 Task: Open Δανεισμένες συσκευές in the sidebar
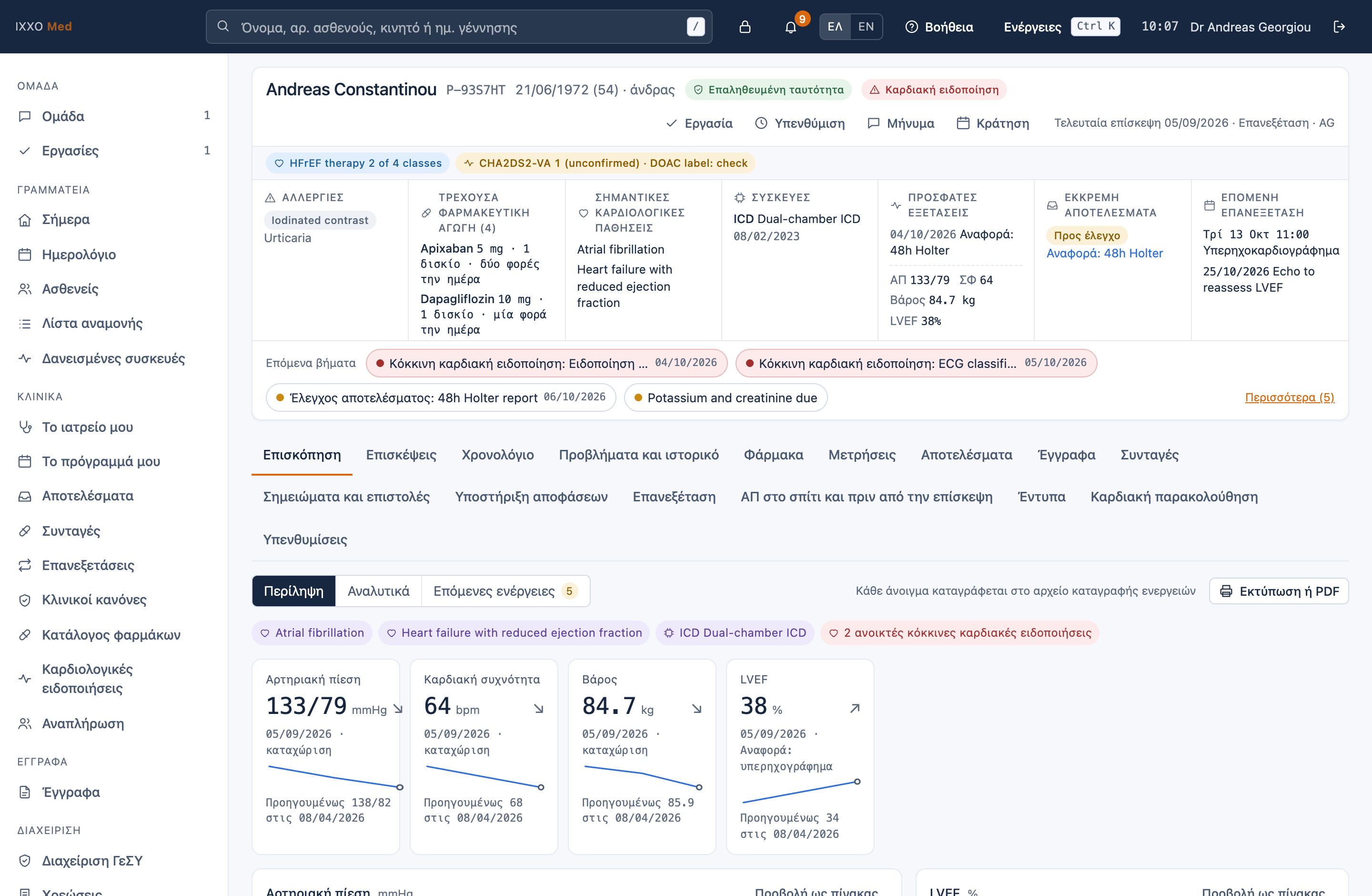click(x=114, y=358)
